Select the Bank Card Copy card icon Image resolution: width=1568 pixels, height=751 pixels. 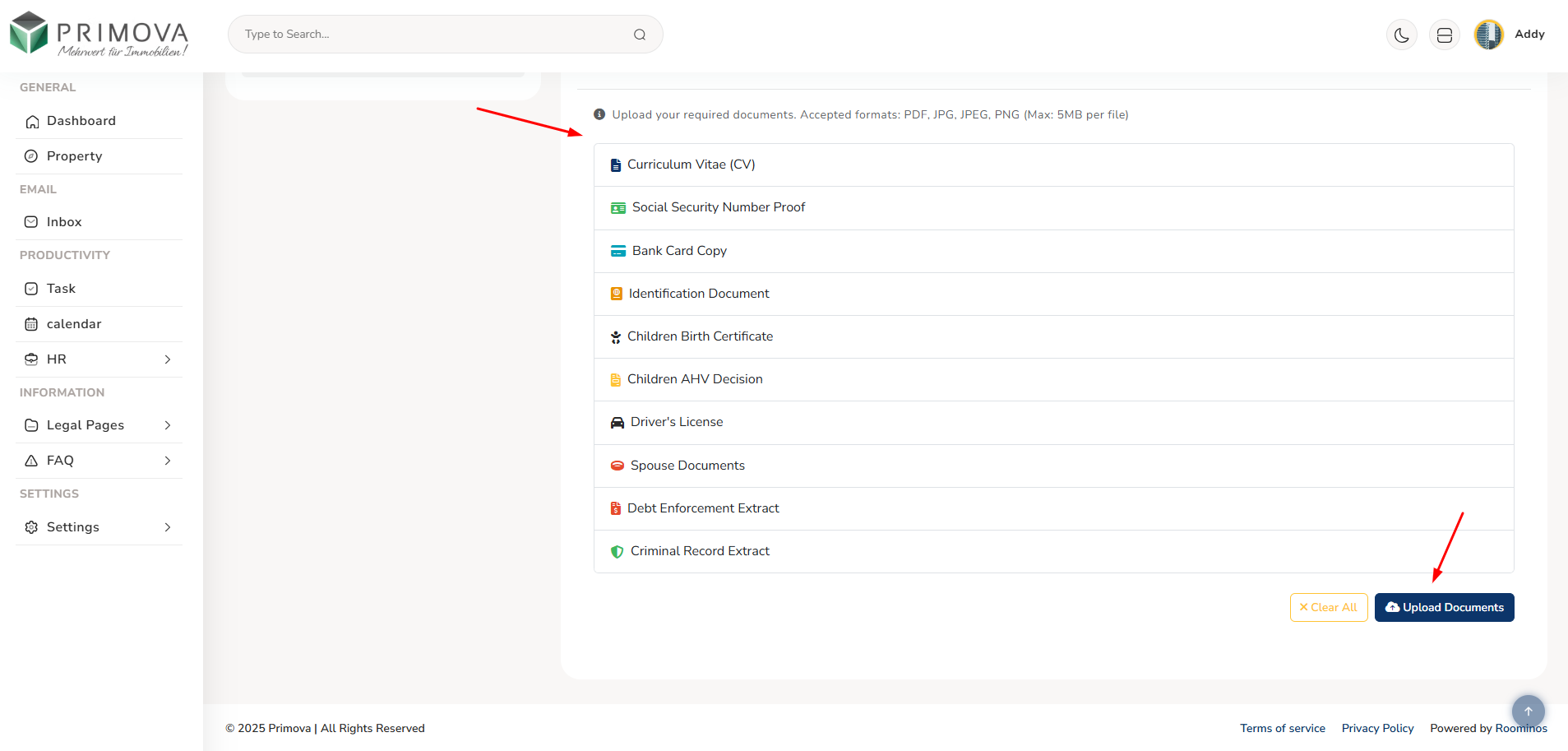point(618,251)
